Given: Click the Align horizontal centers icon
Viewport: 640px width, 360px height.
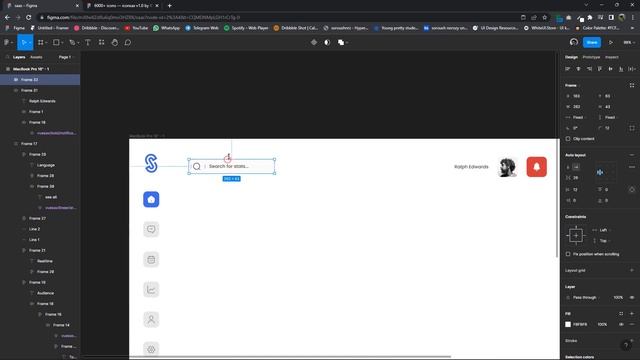Looking at the screenshot, I should 578,69.
